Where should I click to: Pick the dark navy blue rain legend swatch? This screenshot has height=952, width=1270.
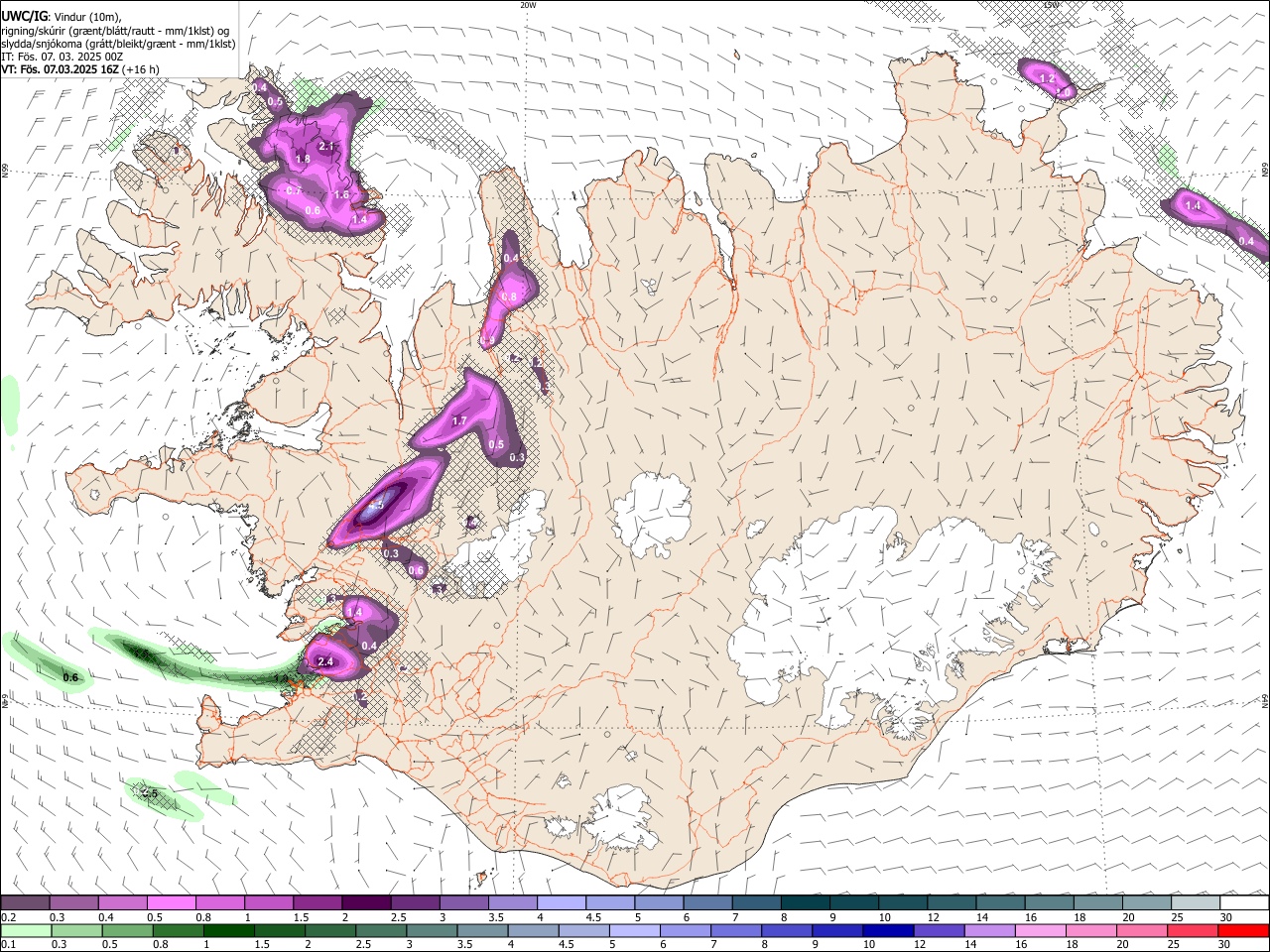[x=887, y=930]
